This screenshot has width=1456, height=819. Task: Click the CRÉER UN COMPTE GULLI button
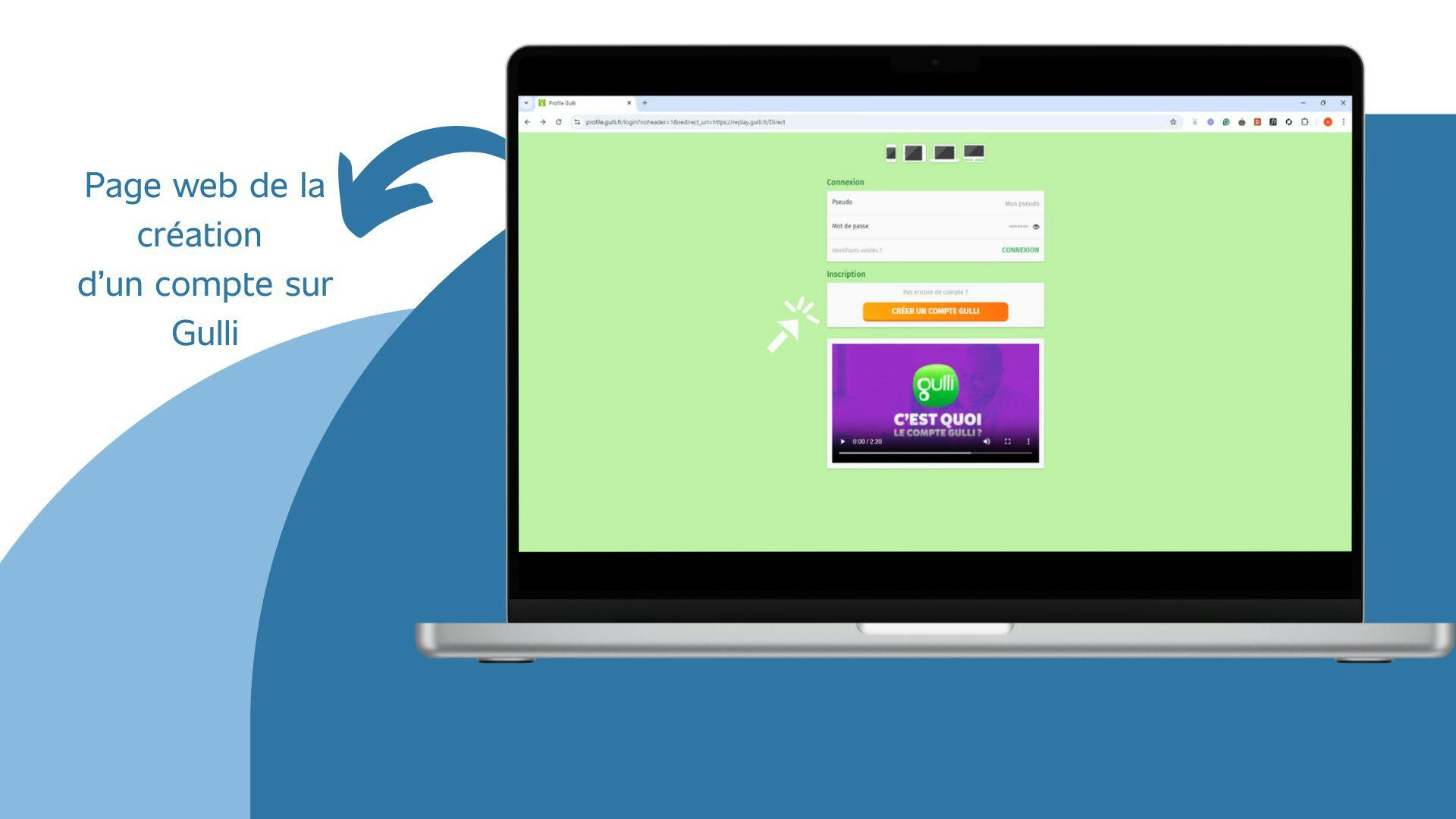[x=934, y=310]
